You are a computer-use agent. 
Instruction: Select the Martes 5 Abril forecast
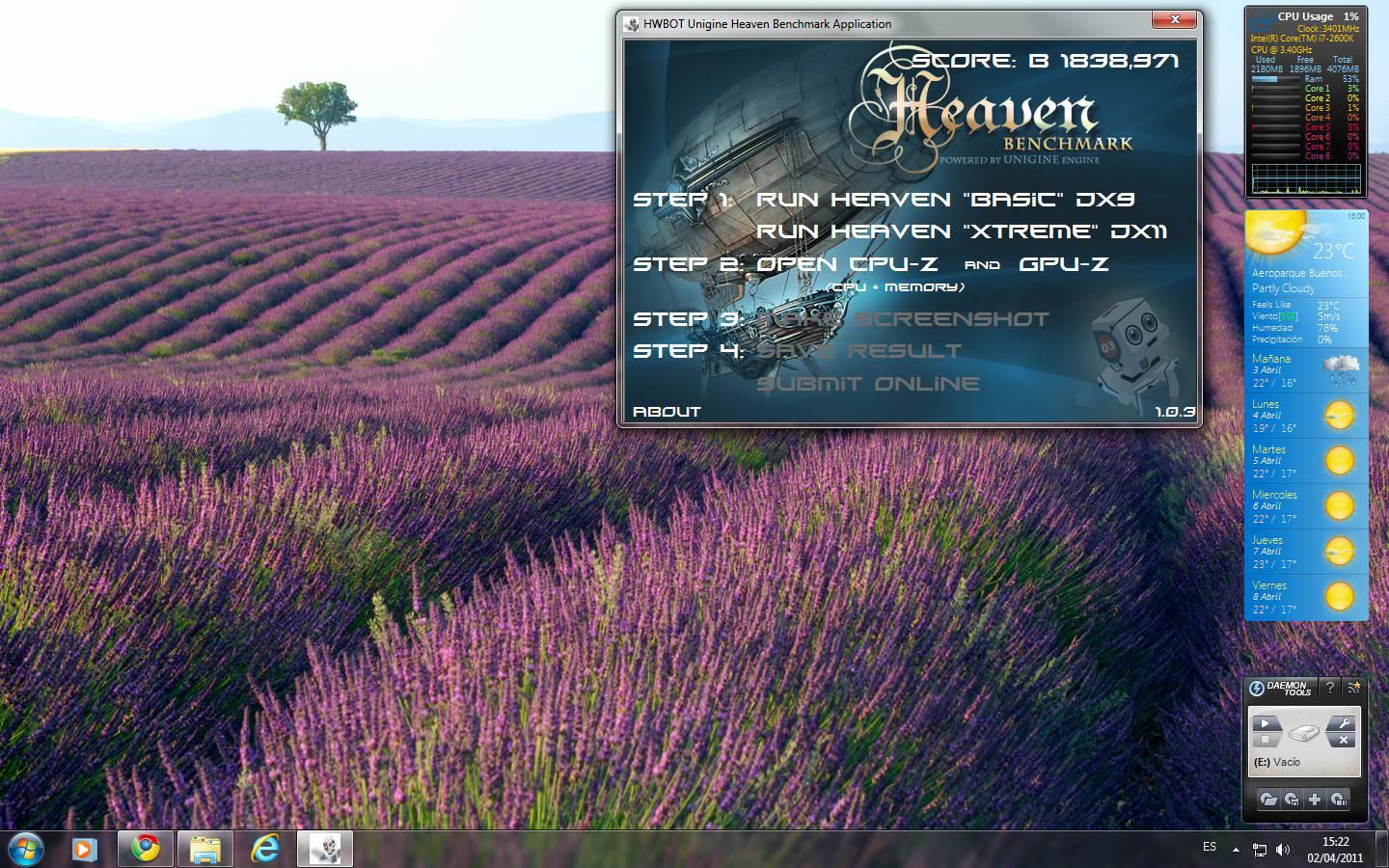point(1306,461)
